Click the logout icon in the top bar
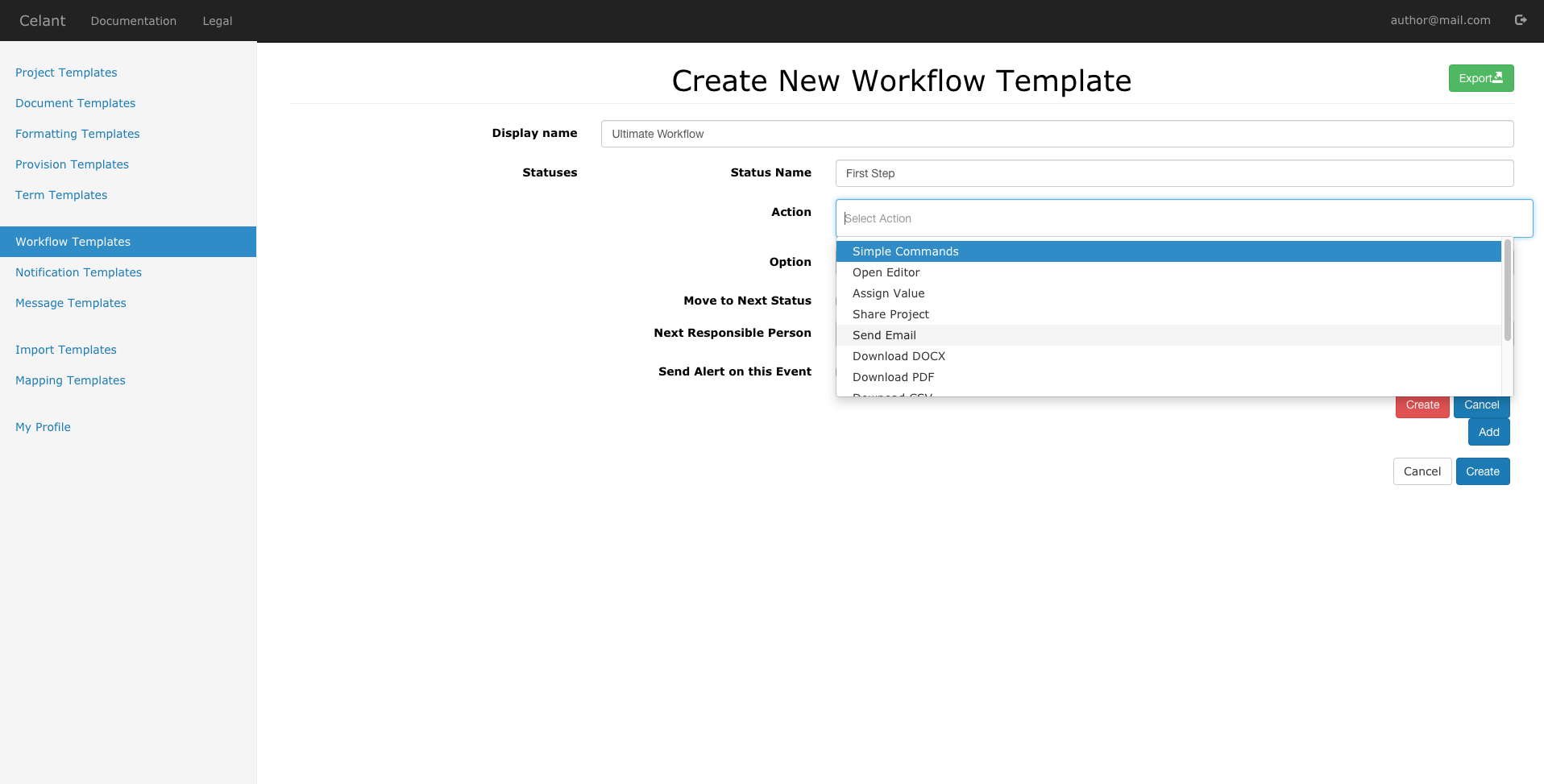Viewport: 1544px width, 784px height. pyautogui.click(x=1521, y=19)
